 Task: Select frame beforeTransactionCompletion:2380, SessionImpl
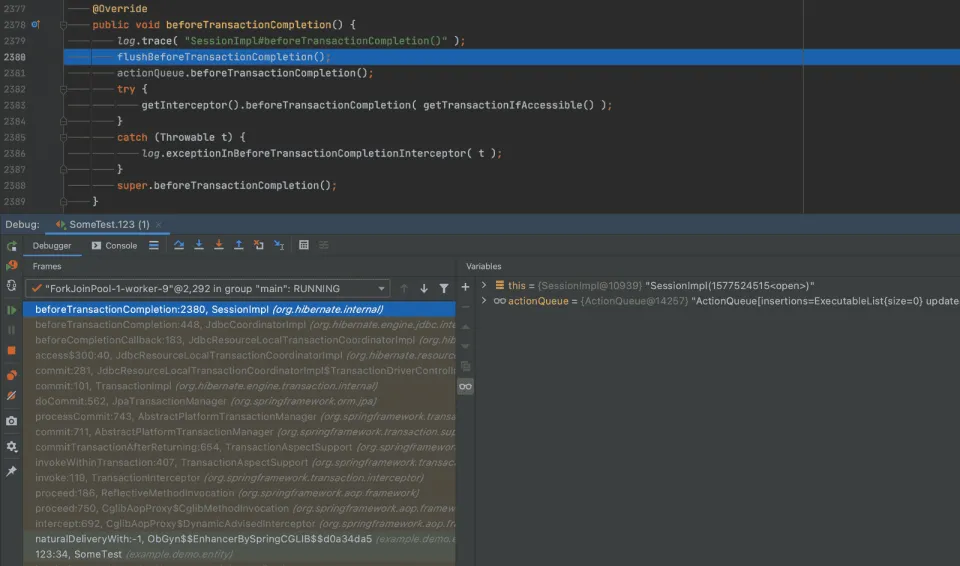239,309
